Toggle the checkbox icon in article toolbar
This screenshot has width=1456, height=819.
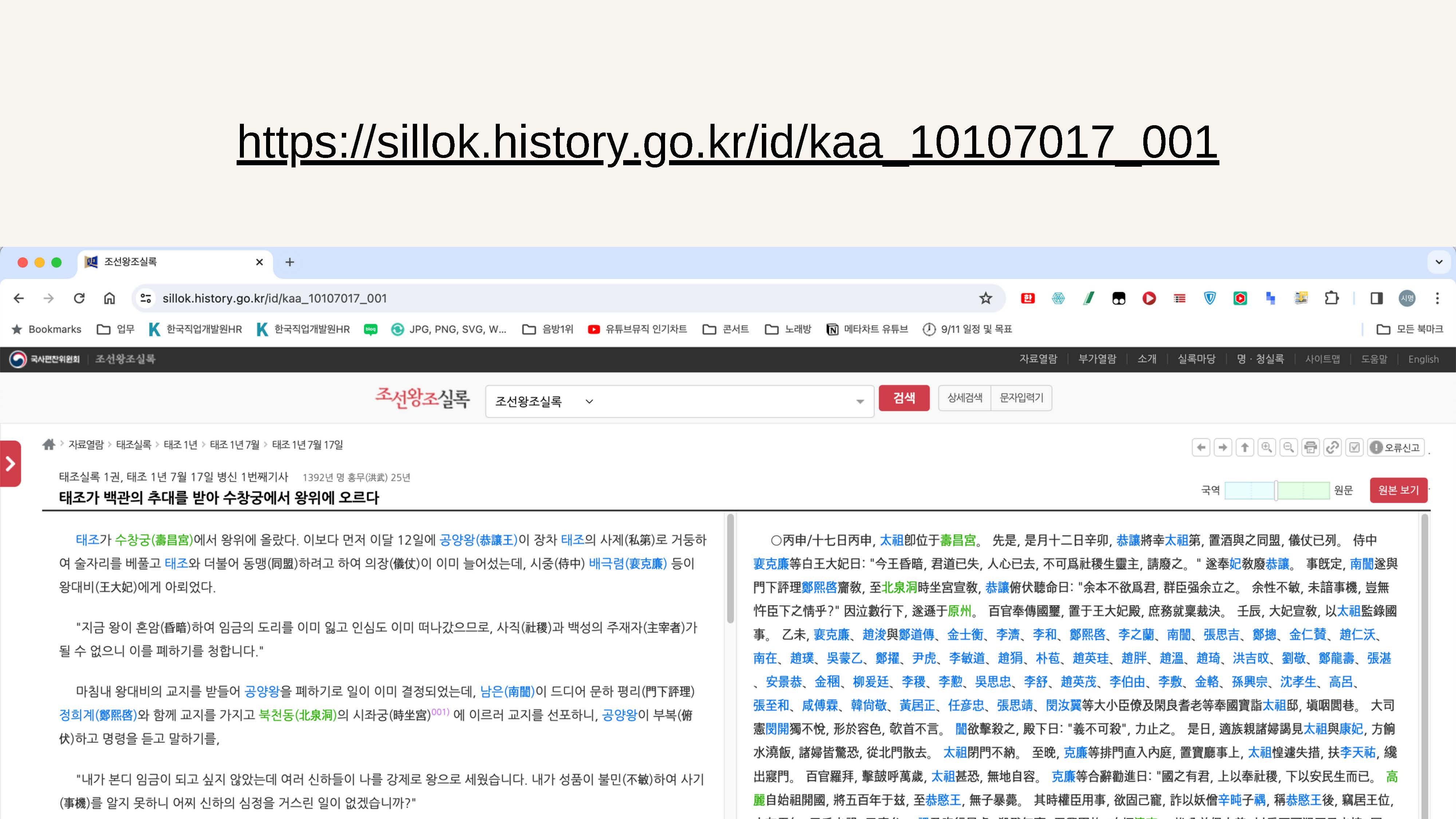tap(1354, 448)
